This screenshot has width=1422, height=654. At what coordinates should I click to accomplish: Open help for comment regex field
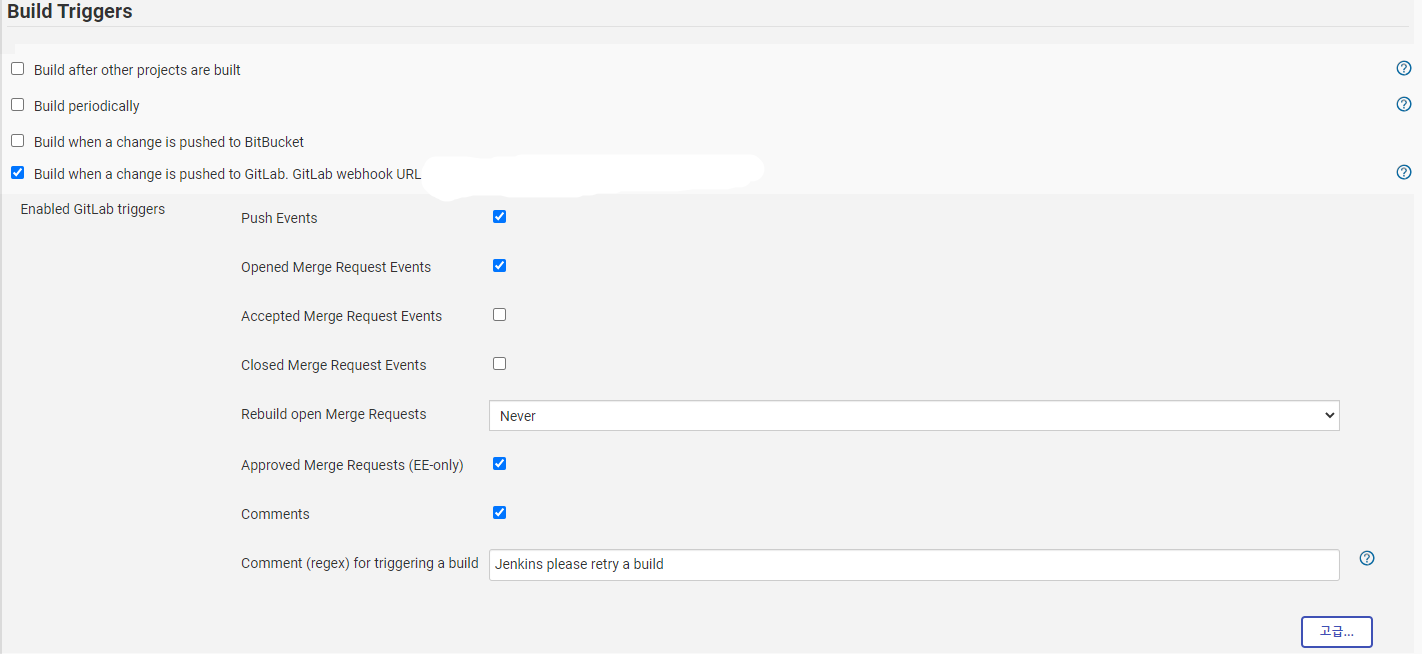click(1367, 558)
